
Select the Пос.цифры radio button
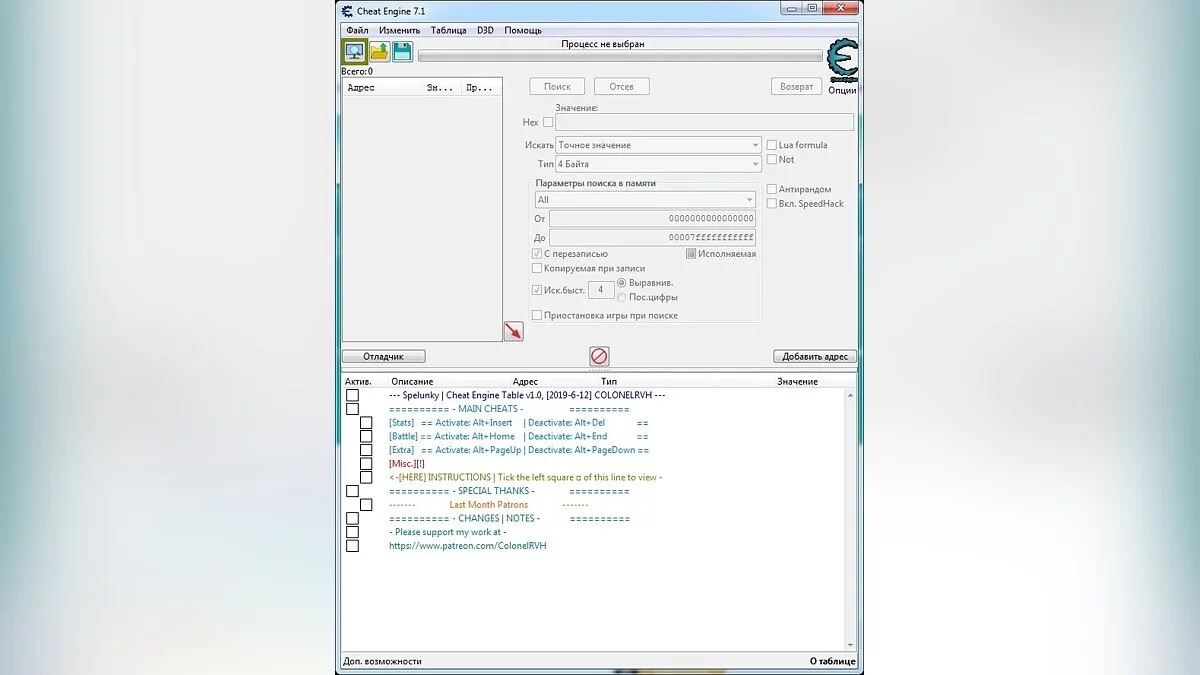(x=622, y=297)
